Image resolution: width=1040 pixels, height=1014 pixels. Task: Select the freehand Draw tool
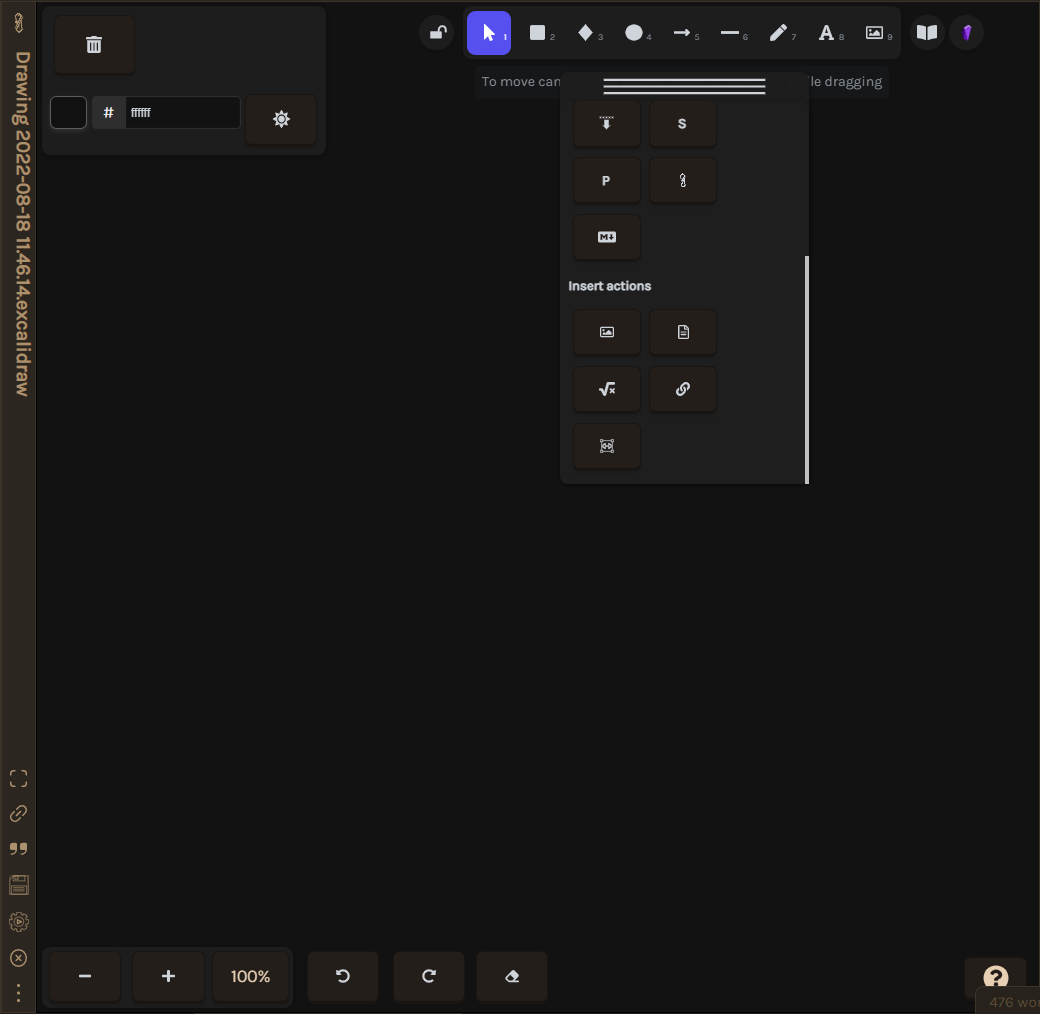click(x=777, y=33)
